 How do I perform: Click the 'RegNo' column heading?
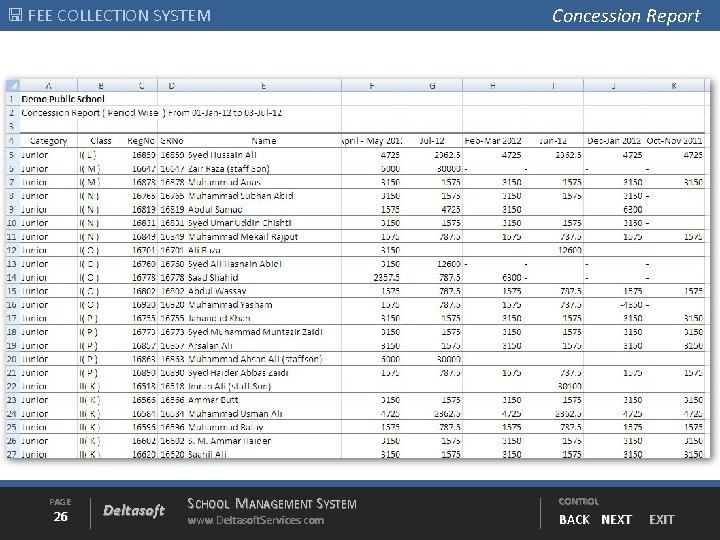click(141, 141)
